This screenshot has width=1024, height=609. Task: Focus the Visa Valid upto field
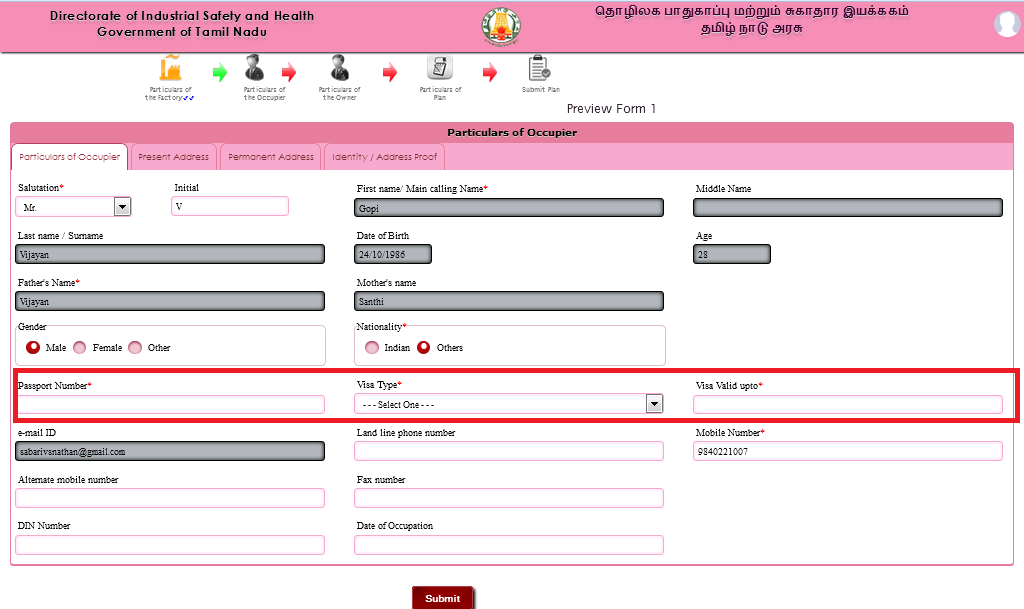[x=848, y=405]
